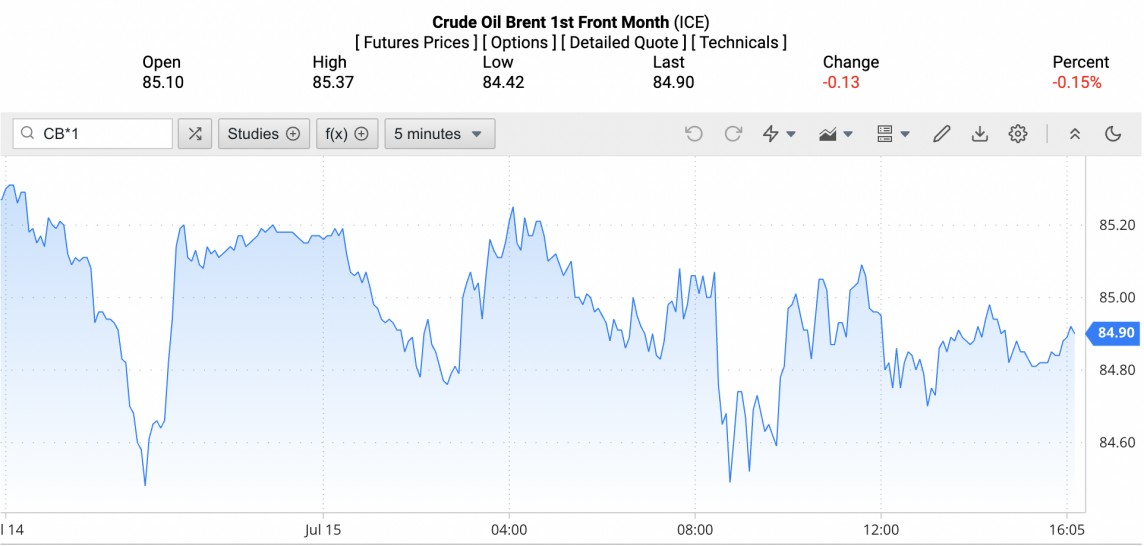
Task: Open the events lightning dropdown
Action: pyautogui.click(x=779, y=134)
